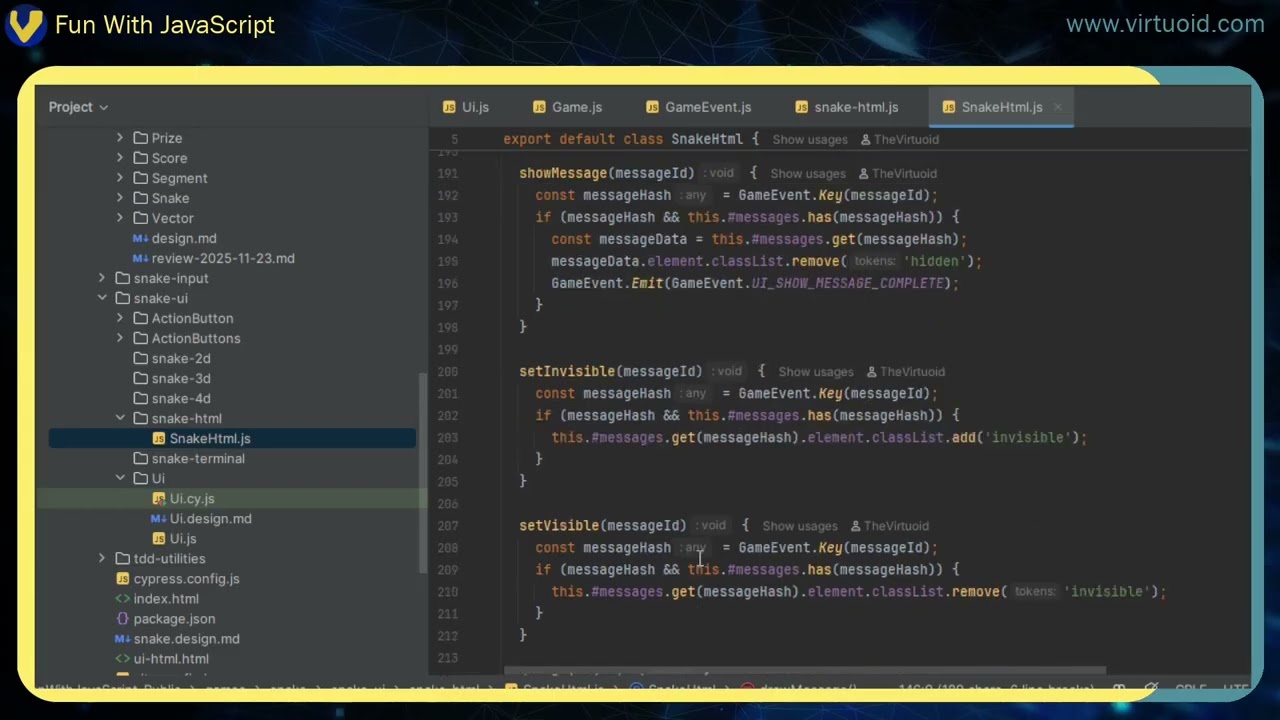Click the Segment folder icon
This screenshot has width=1280, height=720.
(141, 178)
